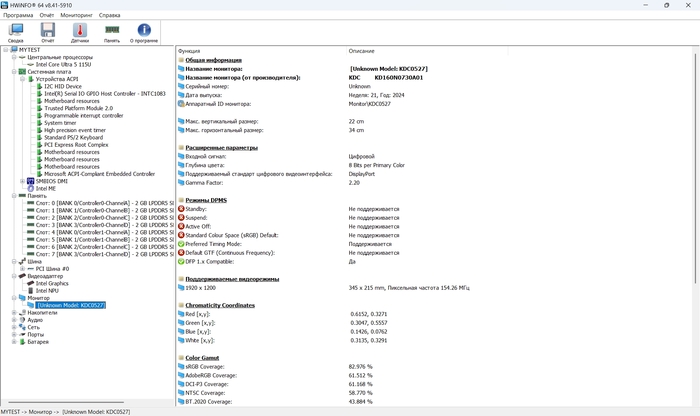Screen dimensions: 700x416
Task: Select Trusted Platform Module 2.0 device
Action: [x=78, y=108]
